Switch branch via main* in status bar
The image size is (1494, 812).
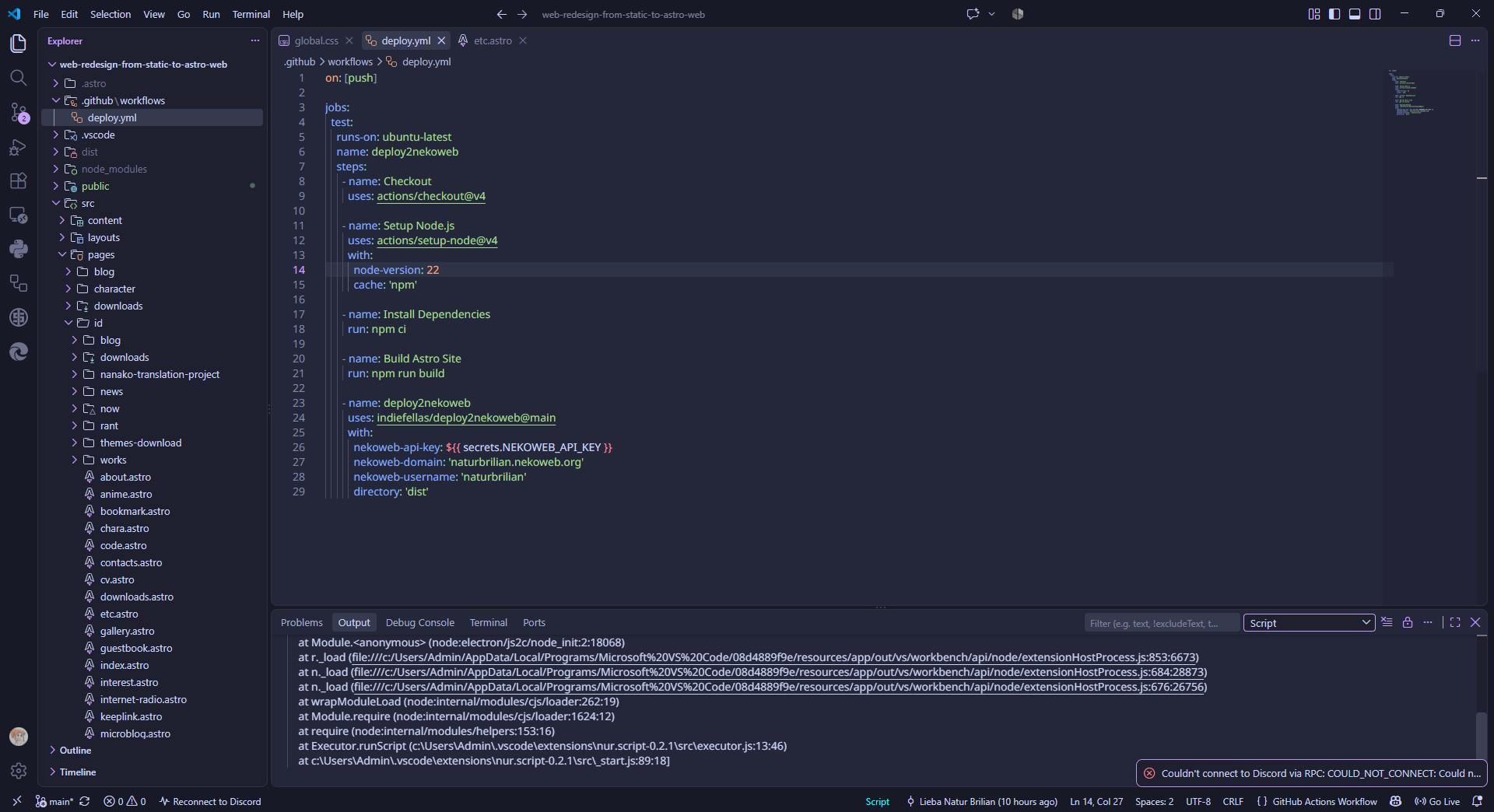click(x=54, y=801)
